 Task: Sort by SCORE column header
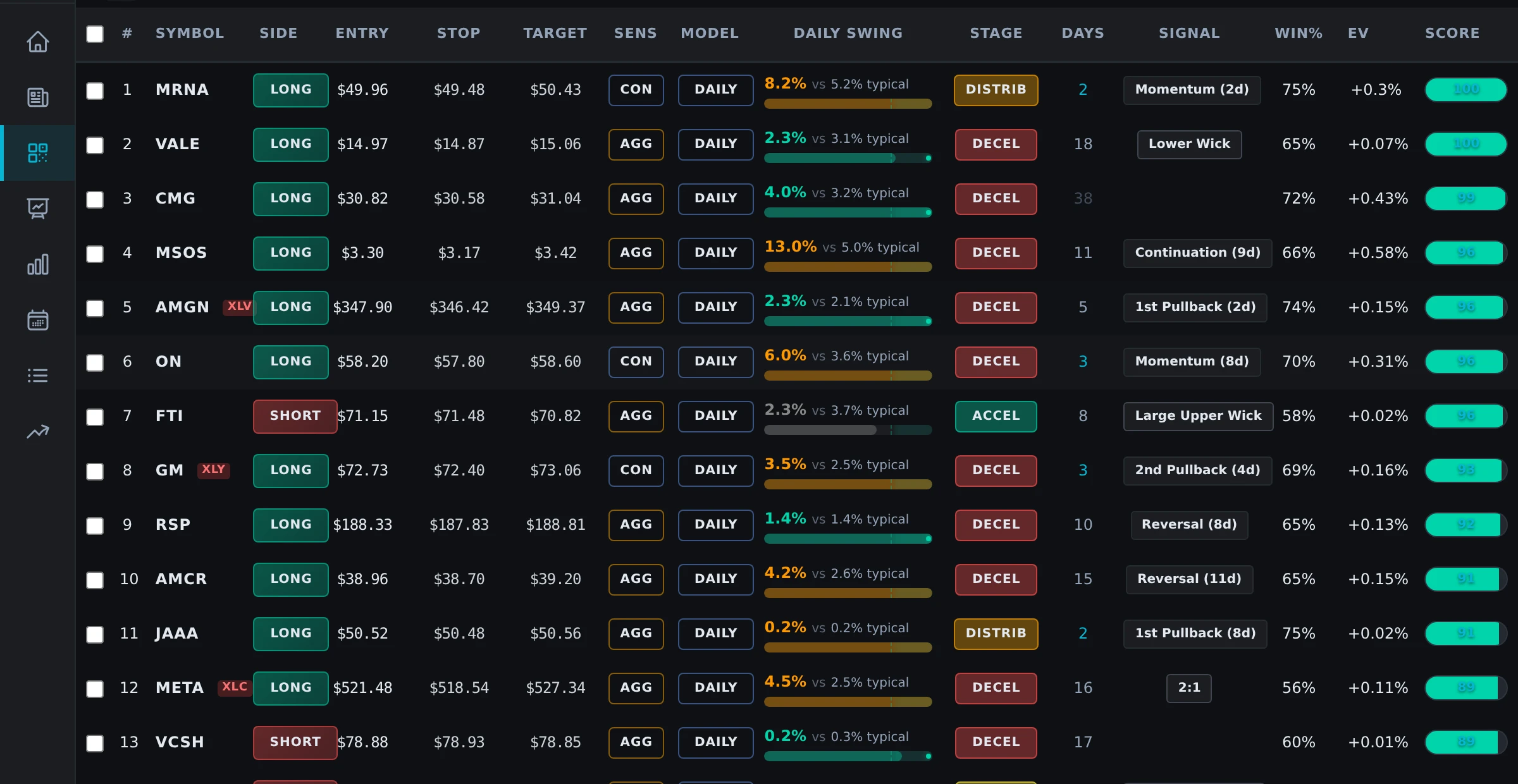(x=1452, y=33)
